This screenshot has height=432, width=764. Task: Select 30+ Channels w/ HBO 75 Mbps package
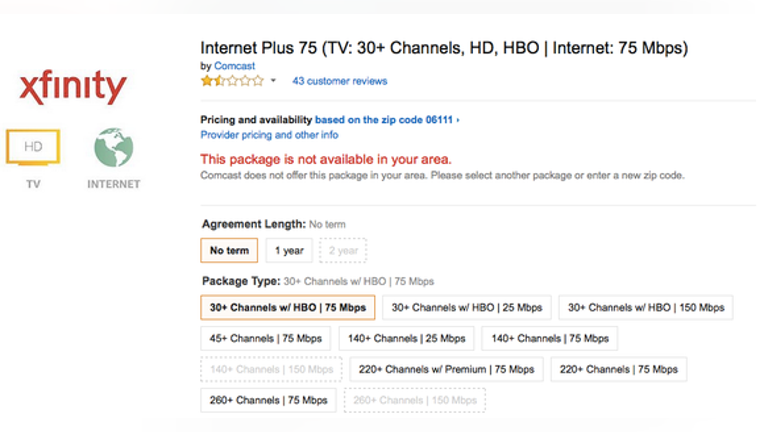pyautogui.click(x=287, y=307)
